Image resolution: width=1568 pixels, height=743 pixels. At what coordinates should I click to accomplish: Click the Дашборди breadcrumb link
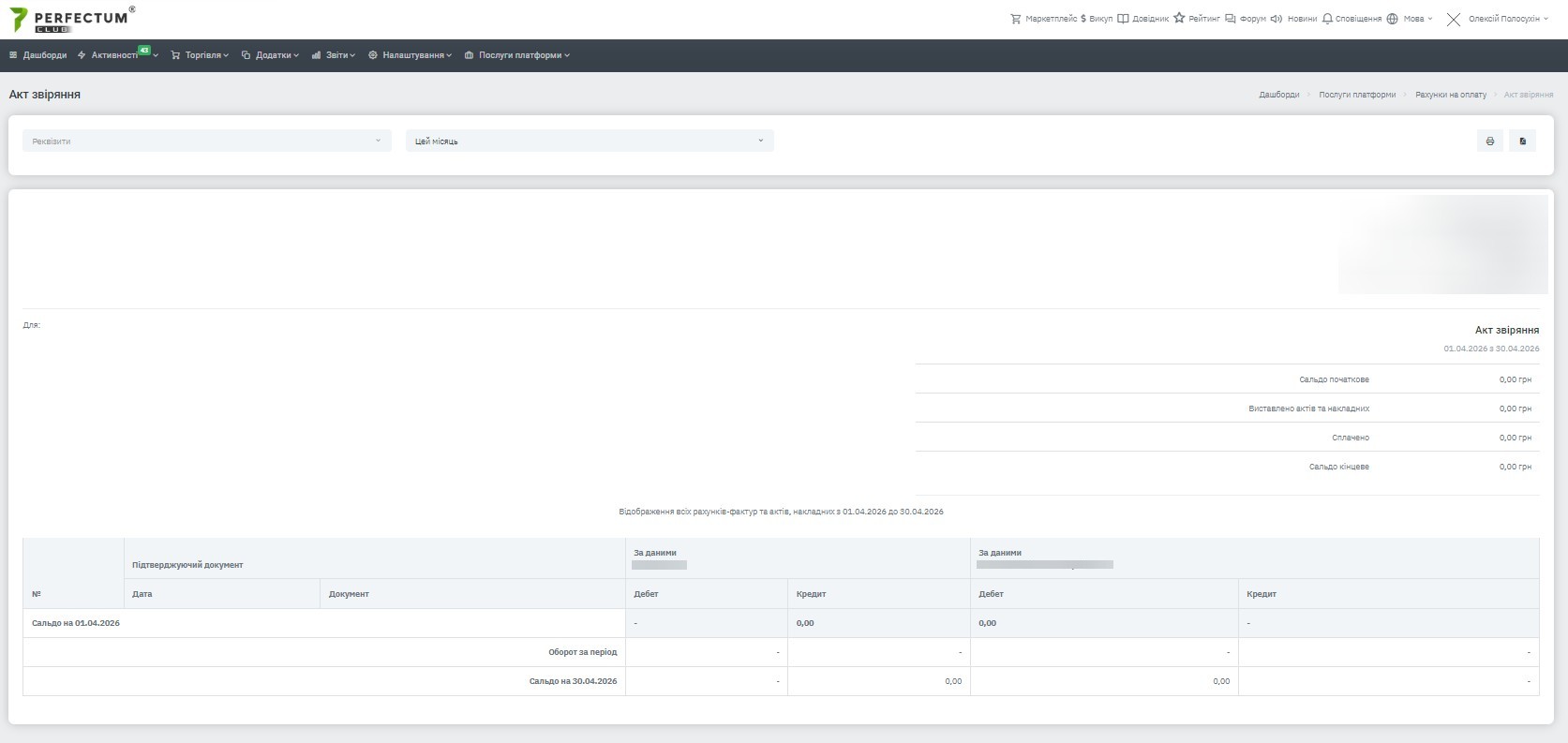(x=1278, y=95)
